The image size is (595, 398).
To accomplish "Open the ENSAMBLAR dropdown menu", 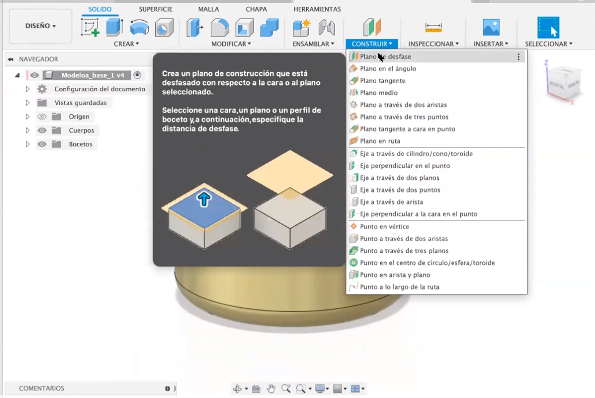I will click(313, 44).
